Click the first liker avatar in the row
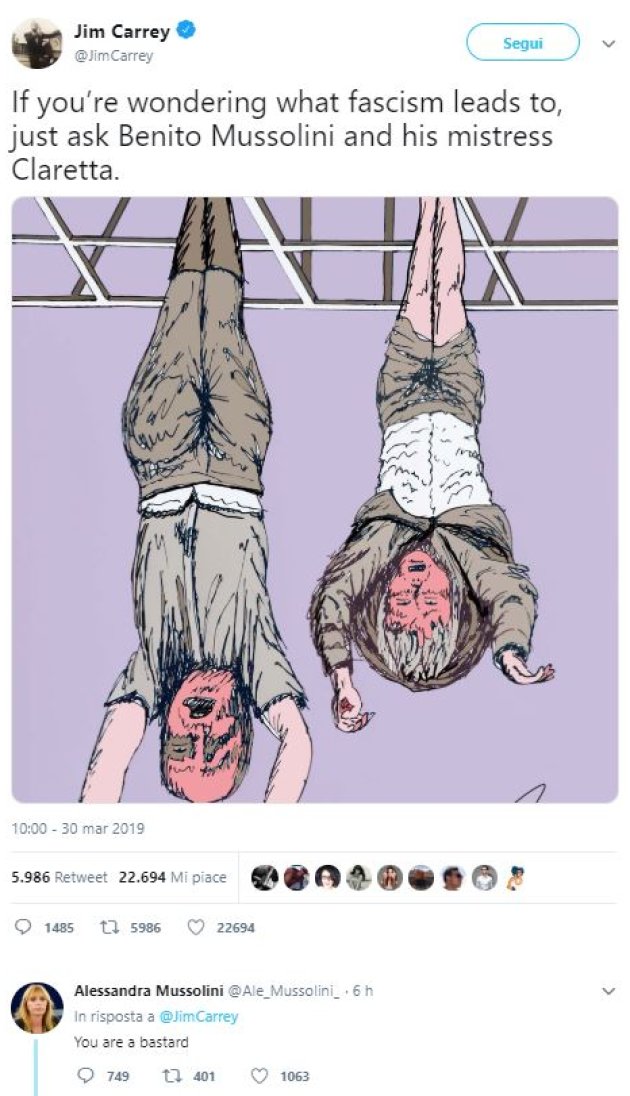 point(264,877)
